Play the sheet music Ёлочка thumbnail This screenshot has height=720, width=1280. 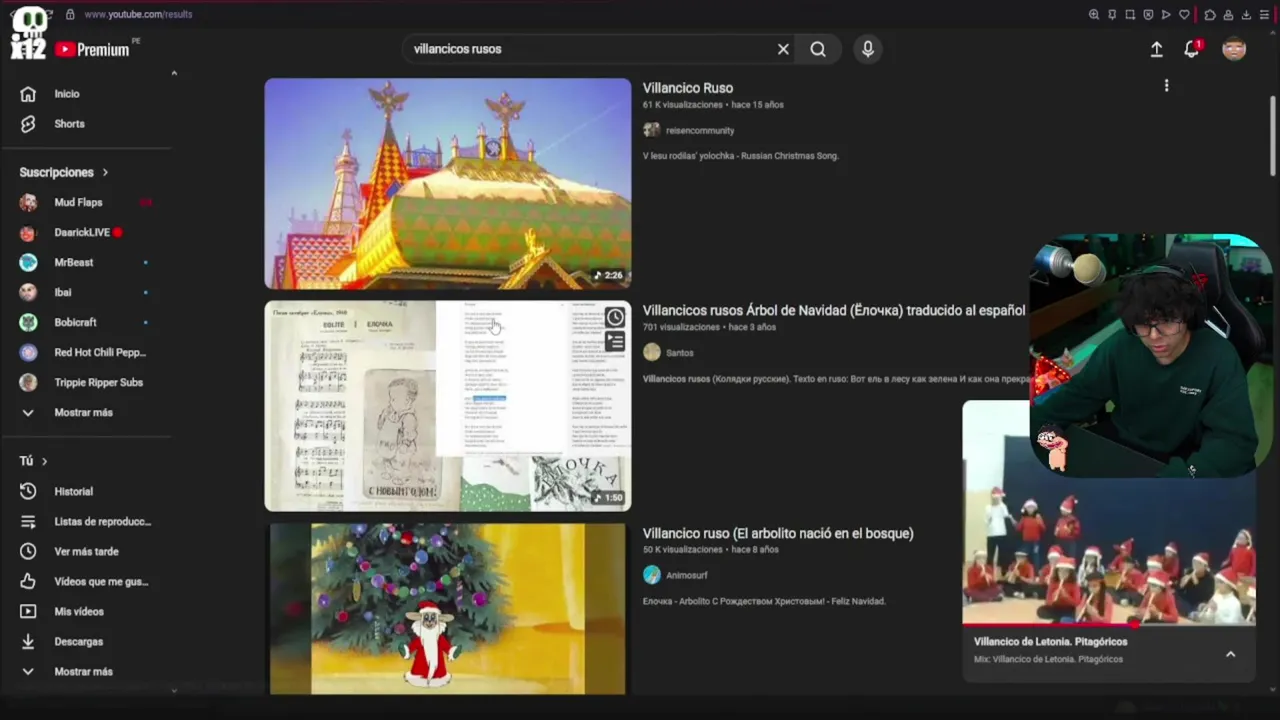click(x=448, y=406)
